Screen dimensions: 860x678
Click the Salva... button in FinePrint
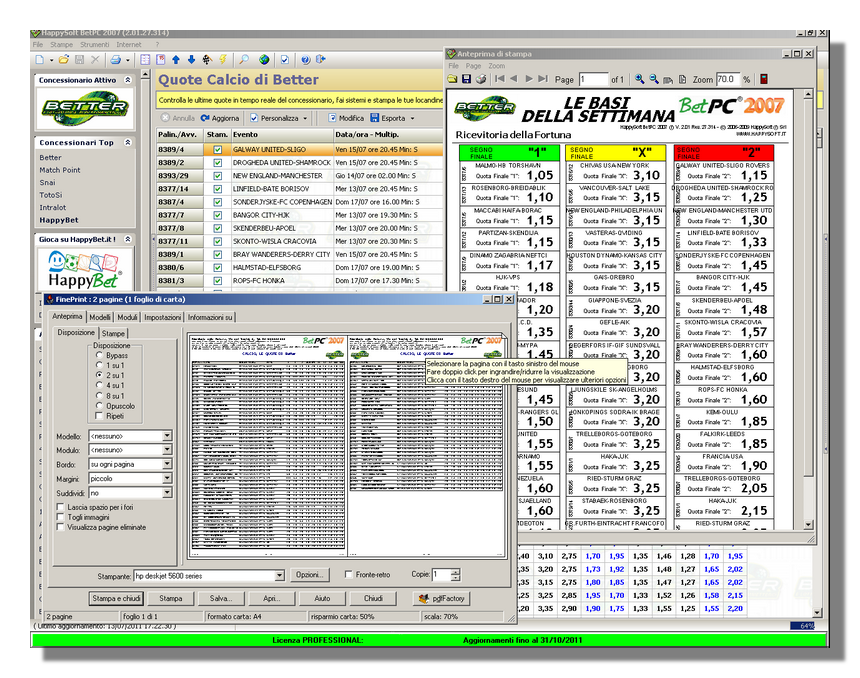tap(221, 598)
